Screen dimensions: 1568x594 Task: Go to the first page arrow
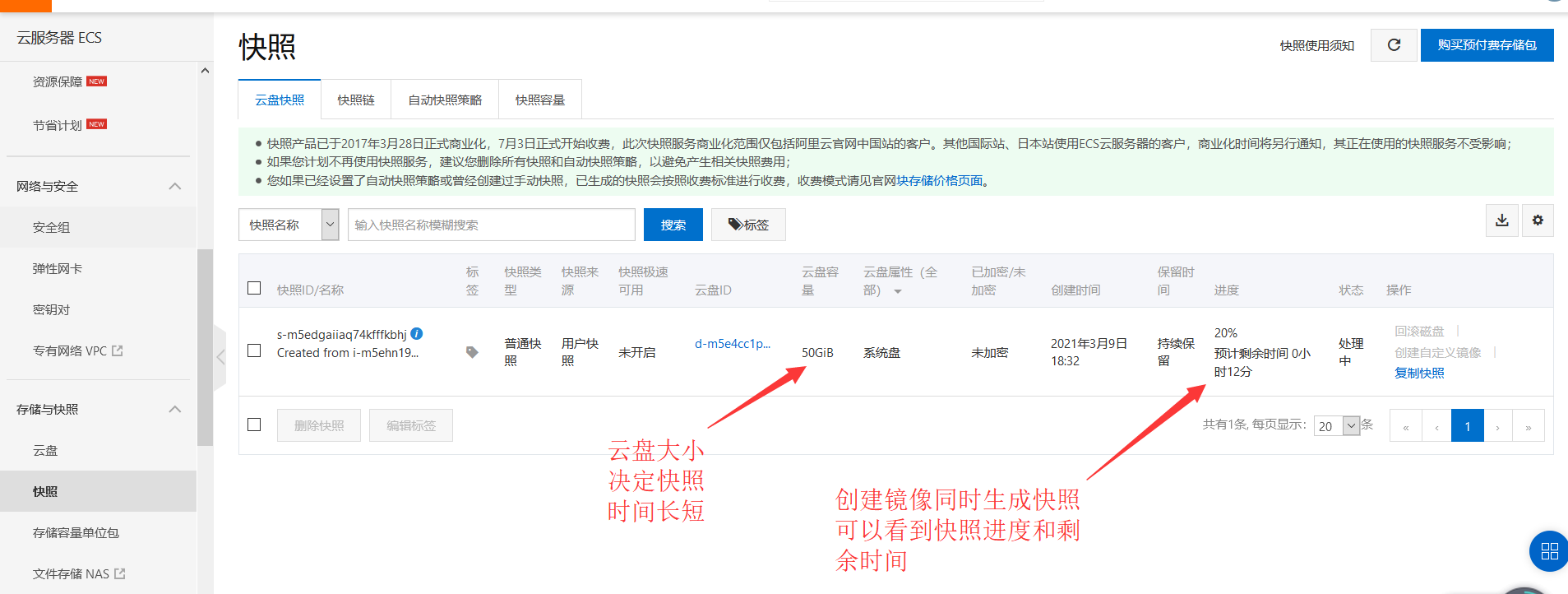[x=1406, y=426]
